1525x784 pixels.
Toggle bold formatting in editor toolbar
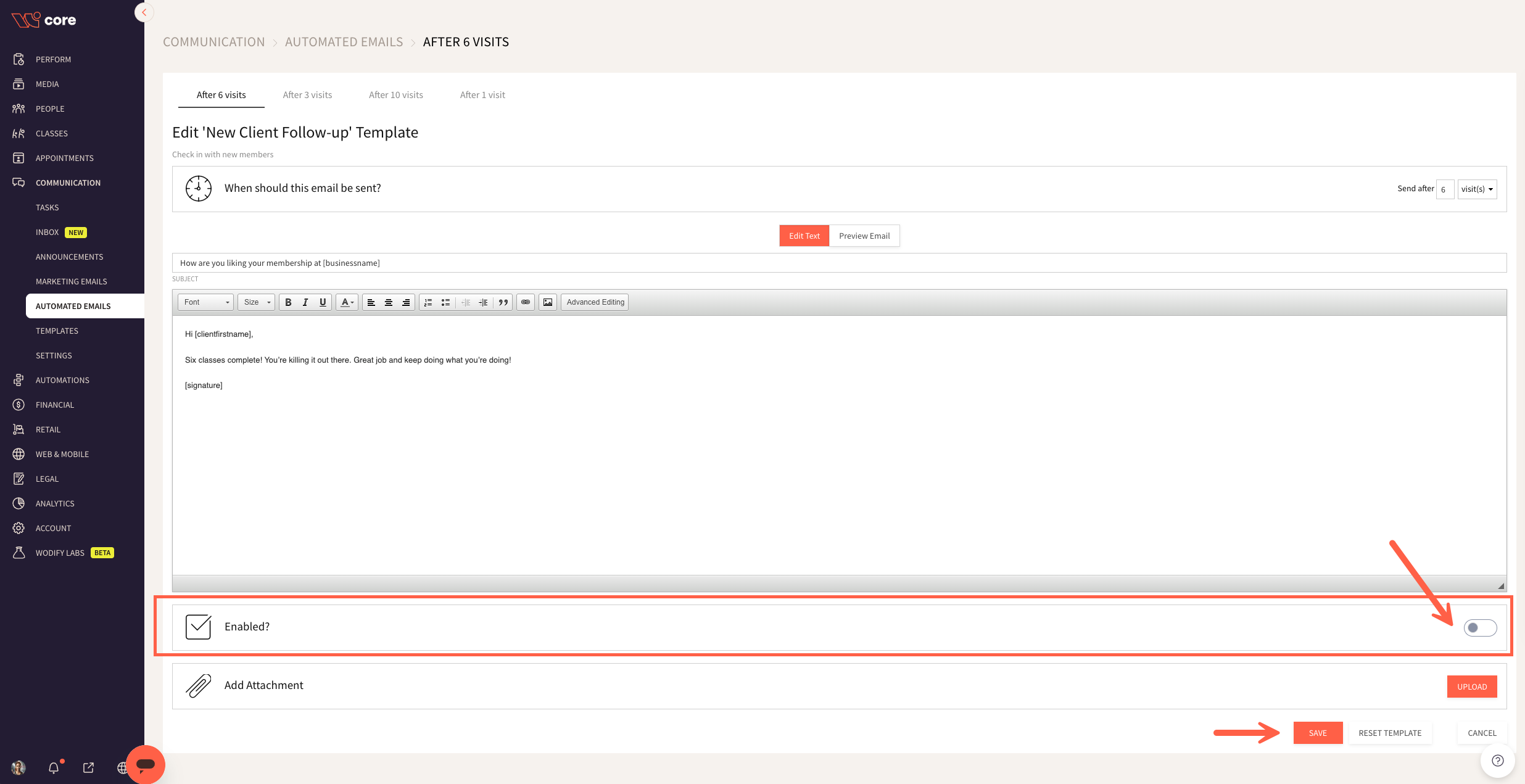tap(288, 302)
